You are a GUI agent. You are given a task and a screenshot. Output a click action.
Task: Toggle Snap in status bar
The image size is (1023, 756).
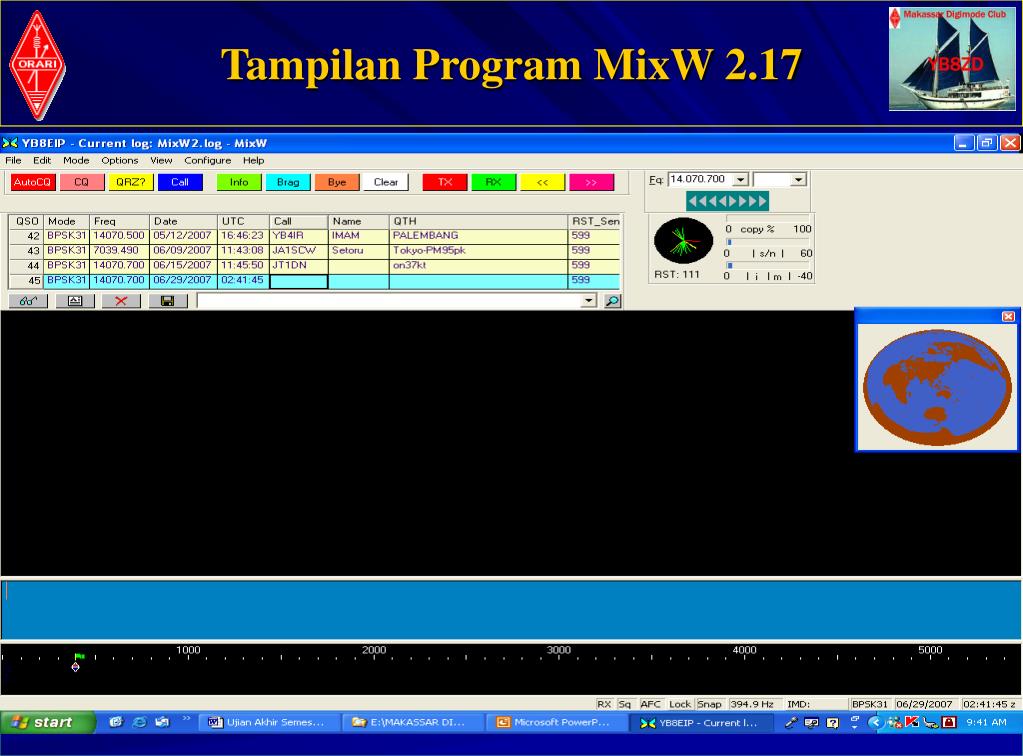pyautogui.click(x=709, y=704)
